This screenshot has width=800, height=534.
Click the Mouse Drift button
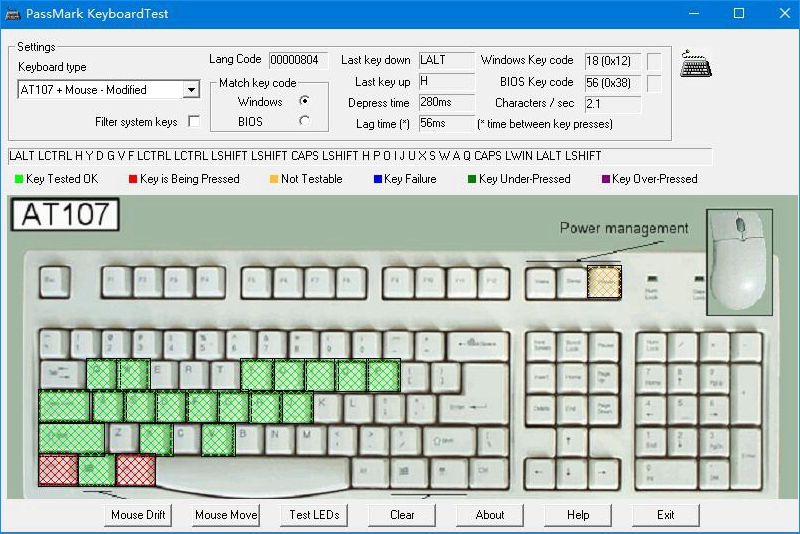(x=138, y=515)
